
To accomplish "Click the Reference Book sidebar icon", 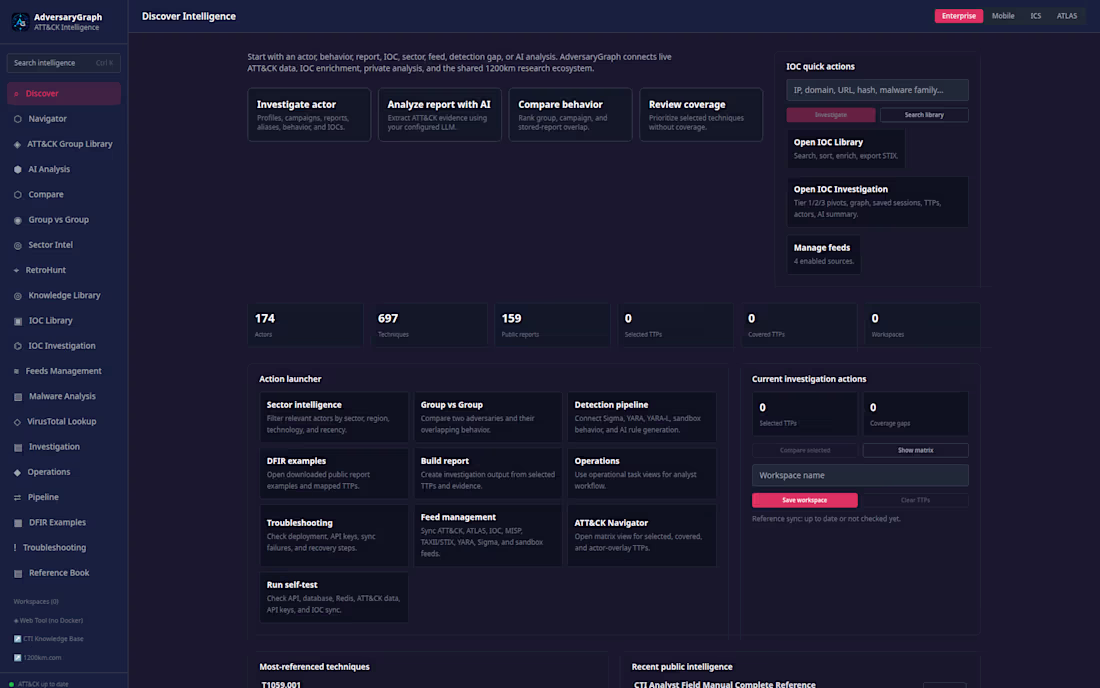I will [x=18, y=573].
